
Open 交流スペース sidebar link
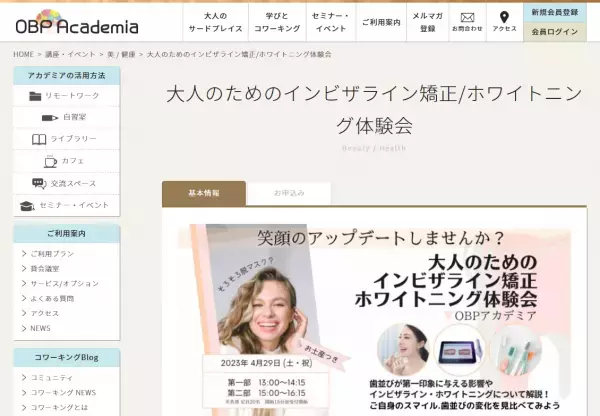tap(73, 183)
